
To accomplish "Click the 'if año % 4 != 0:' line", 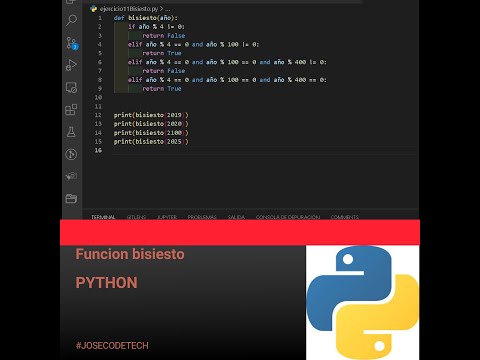I will pos(156,27).
